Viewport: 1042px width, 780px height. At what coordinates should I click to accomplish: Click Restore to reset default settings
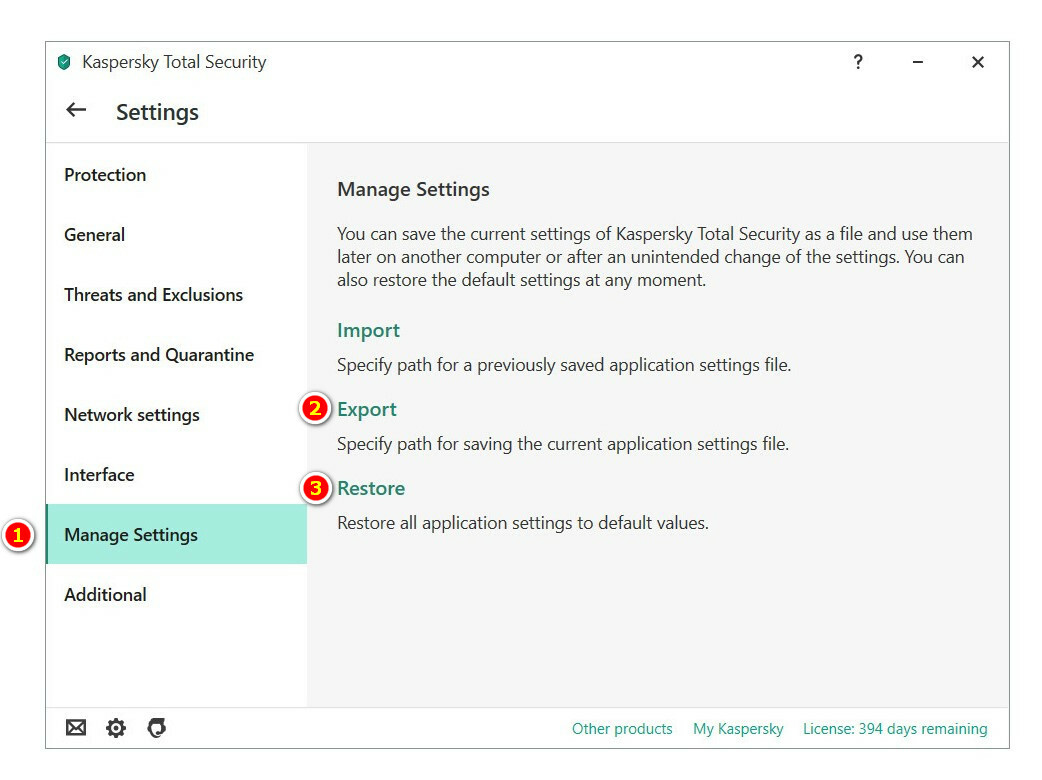point(371,489)
